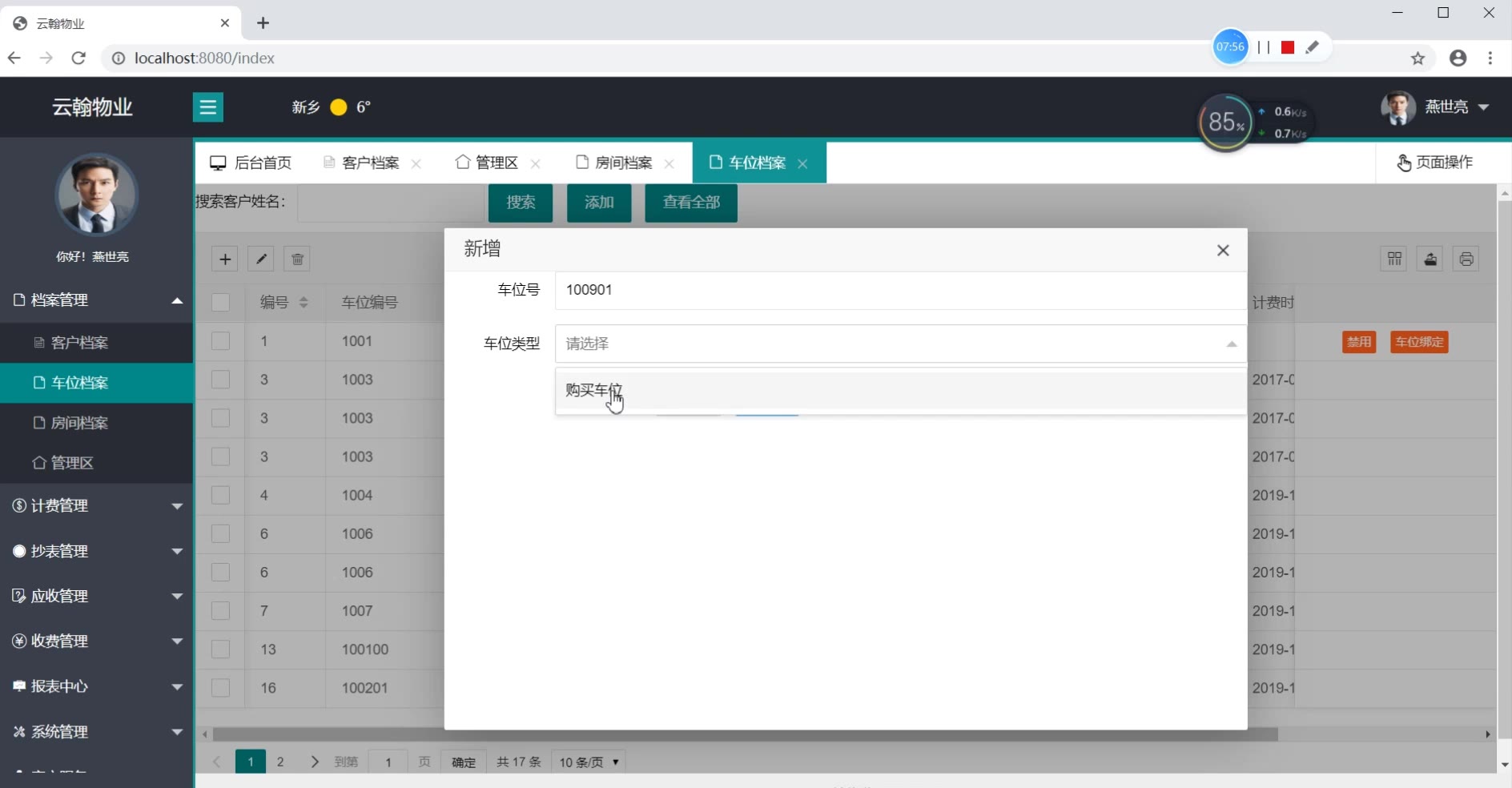Click the table print icon

tap(1466, 259)
